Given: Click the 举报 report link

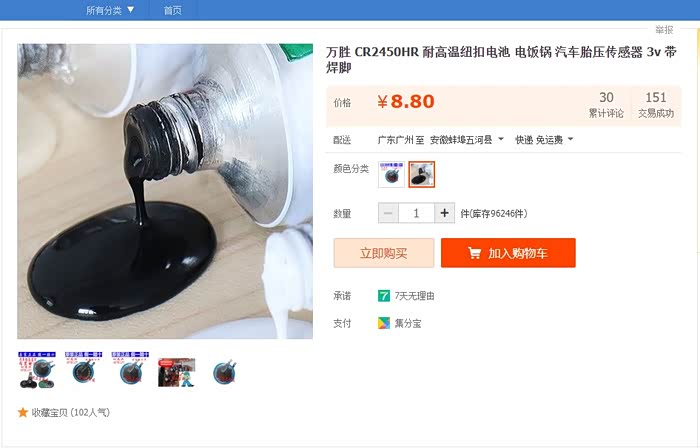Looking at the screenshot, I should (x=664, y=30).
